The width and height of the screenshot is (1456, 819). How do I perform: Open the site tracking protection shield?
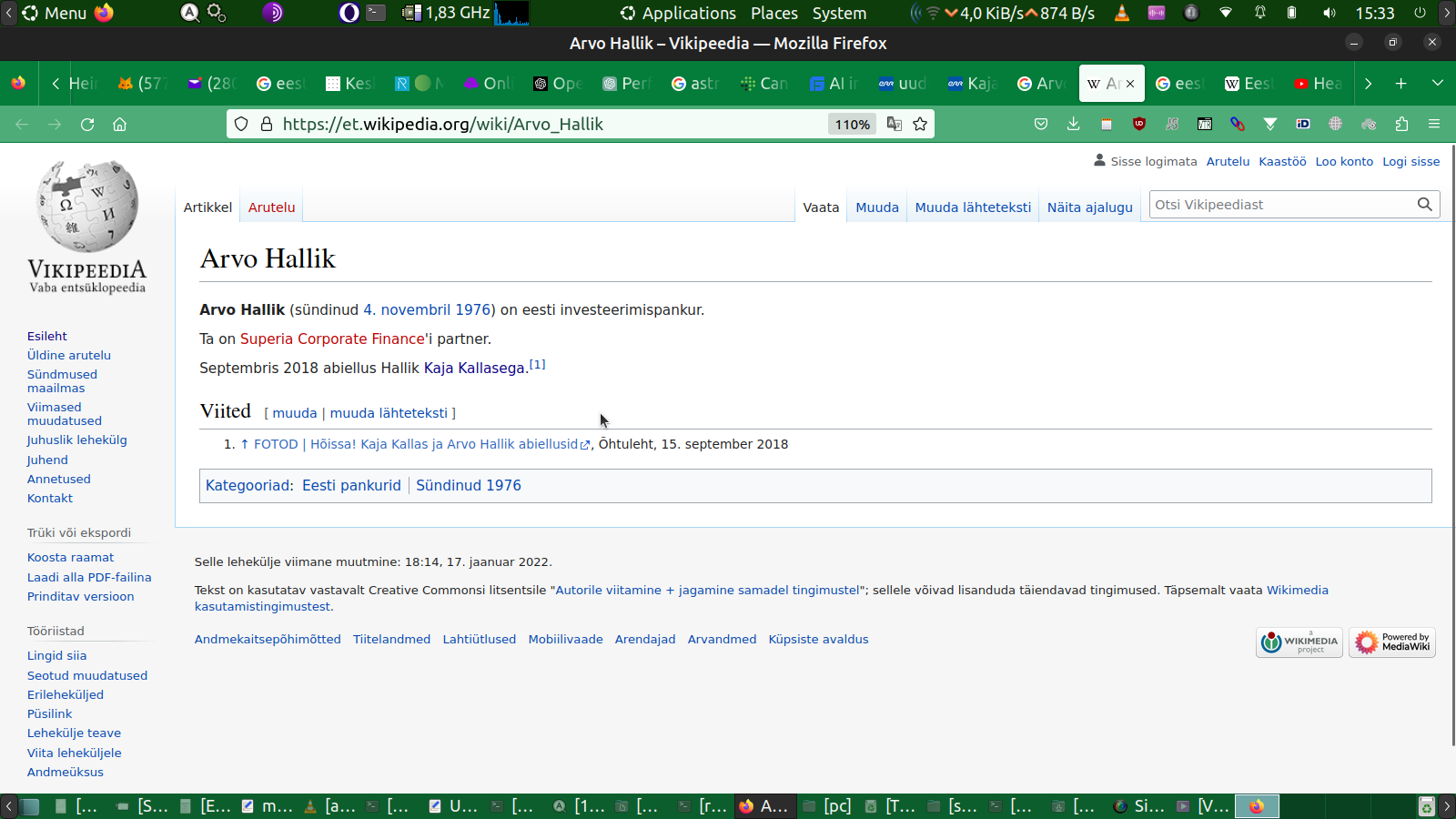(x=241, y=125)
